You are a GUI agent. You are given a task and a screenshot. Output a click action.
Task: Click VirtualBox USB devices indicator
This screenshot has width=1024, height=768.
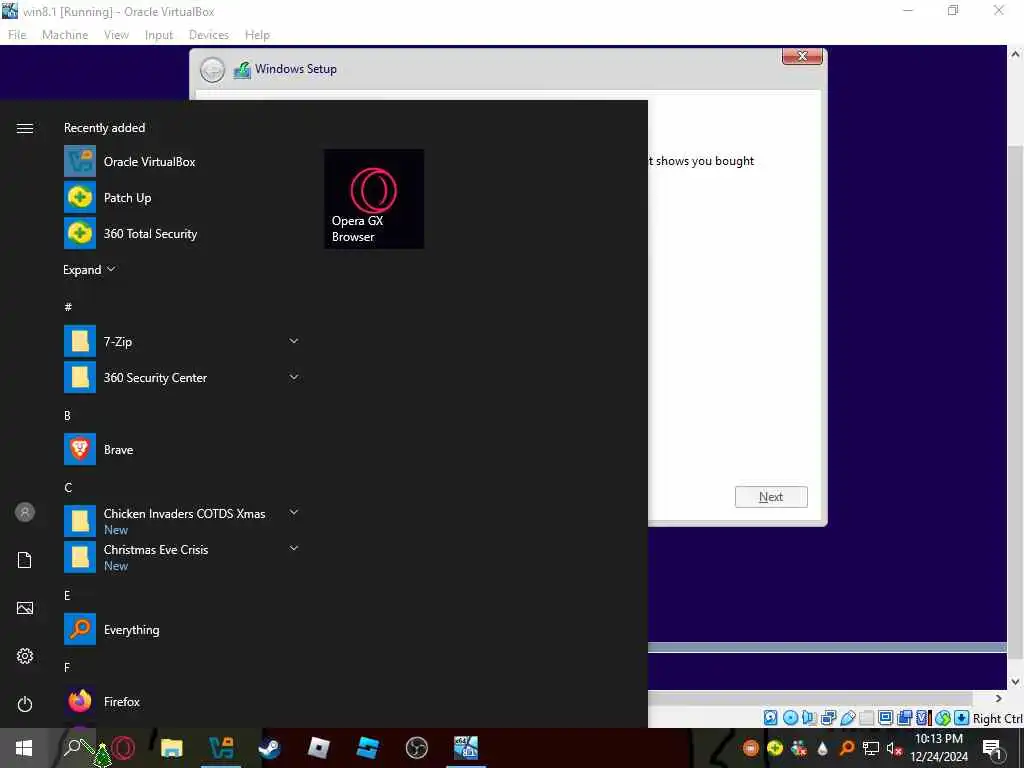[848, 718]
